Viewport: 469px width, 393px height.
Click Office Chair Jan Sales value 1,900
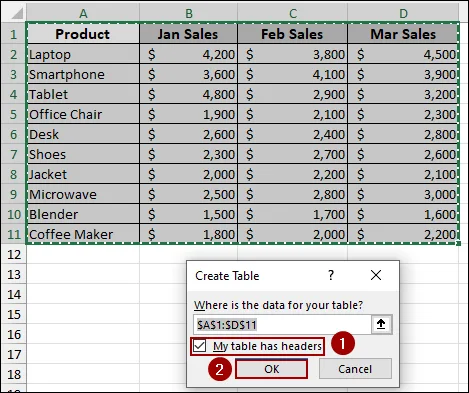point(188,114)
